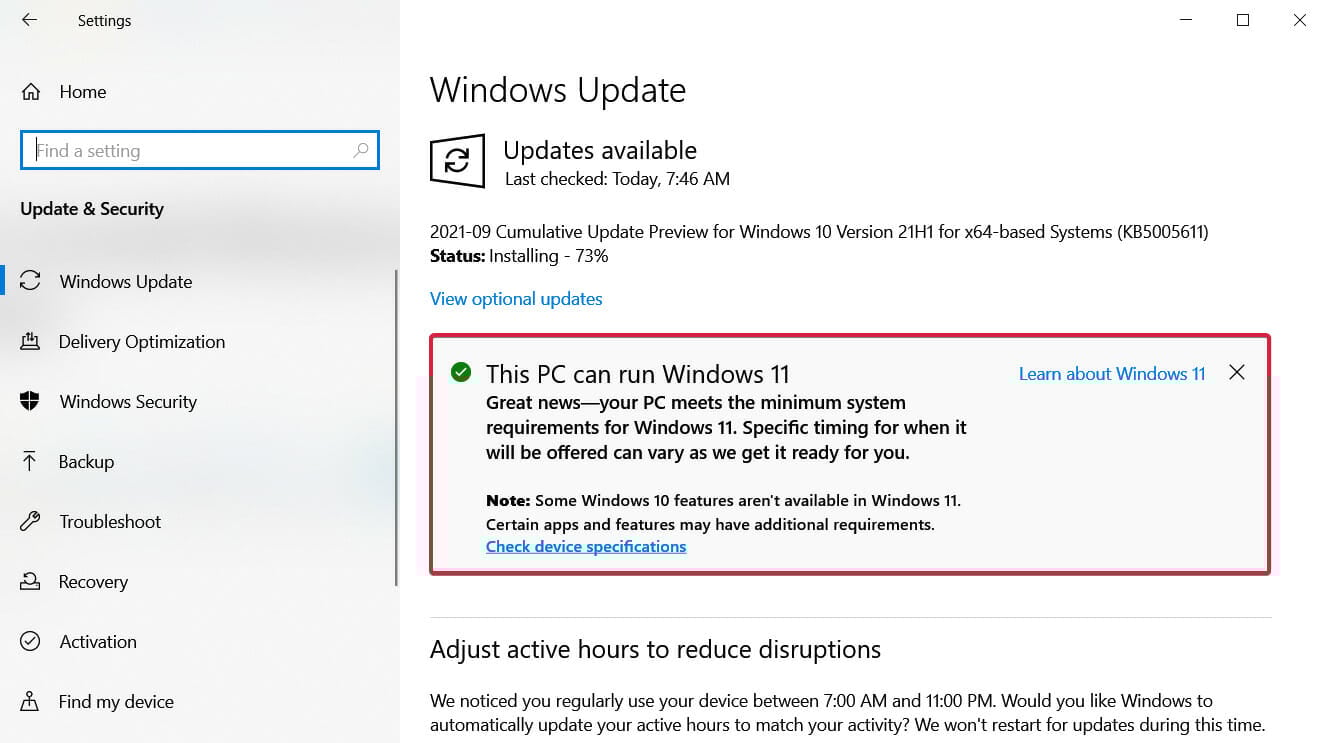Minimize the Settings window
The height and width of the screenshot is (743, 1329).
pyautogui.click(x=1186, y=20)
